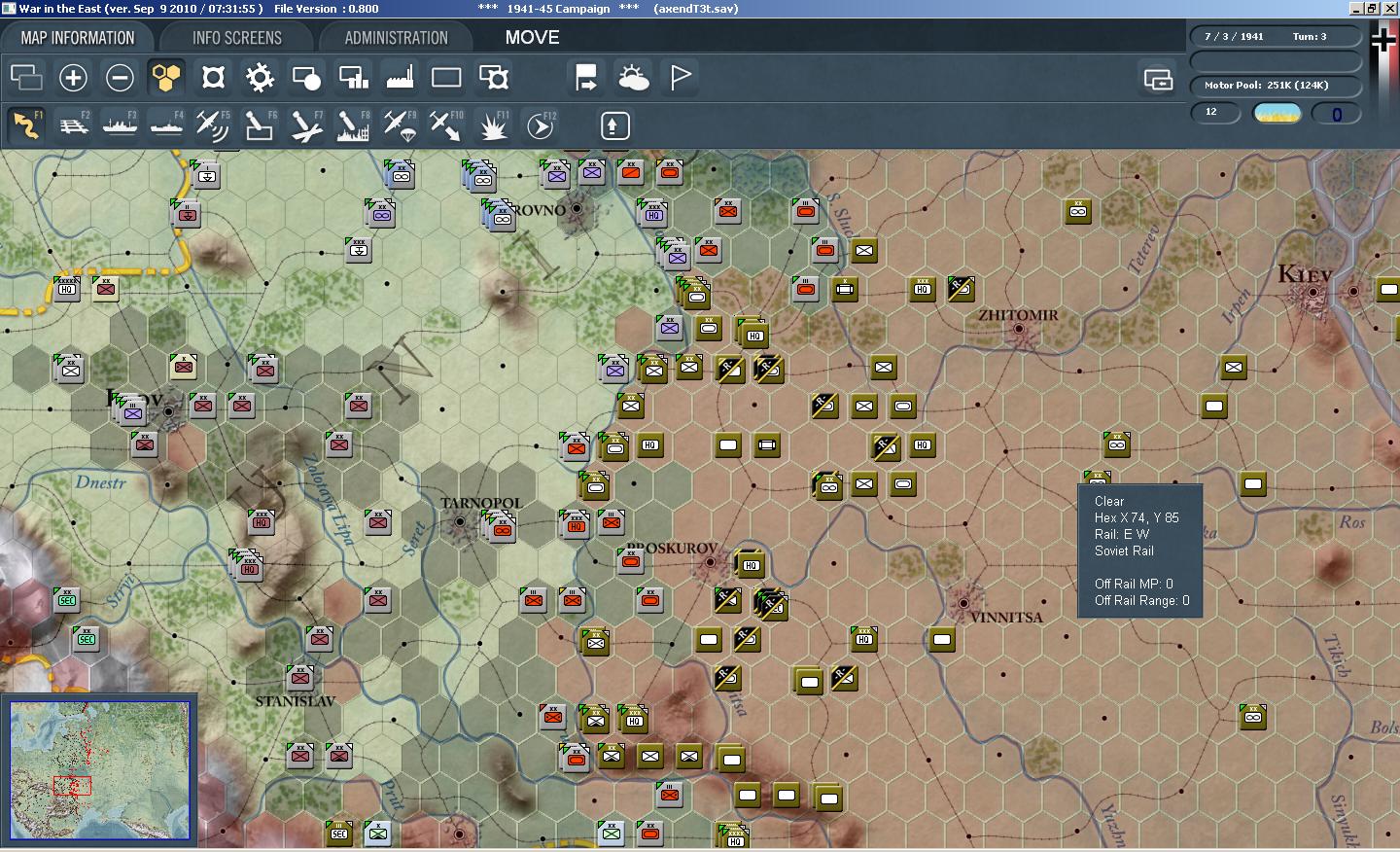Click the overlapping windows map view icon
Screen dimensions: 1400x852
click(26, 77)
